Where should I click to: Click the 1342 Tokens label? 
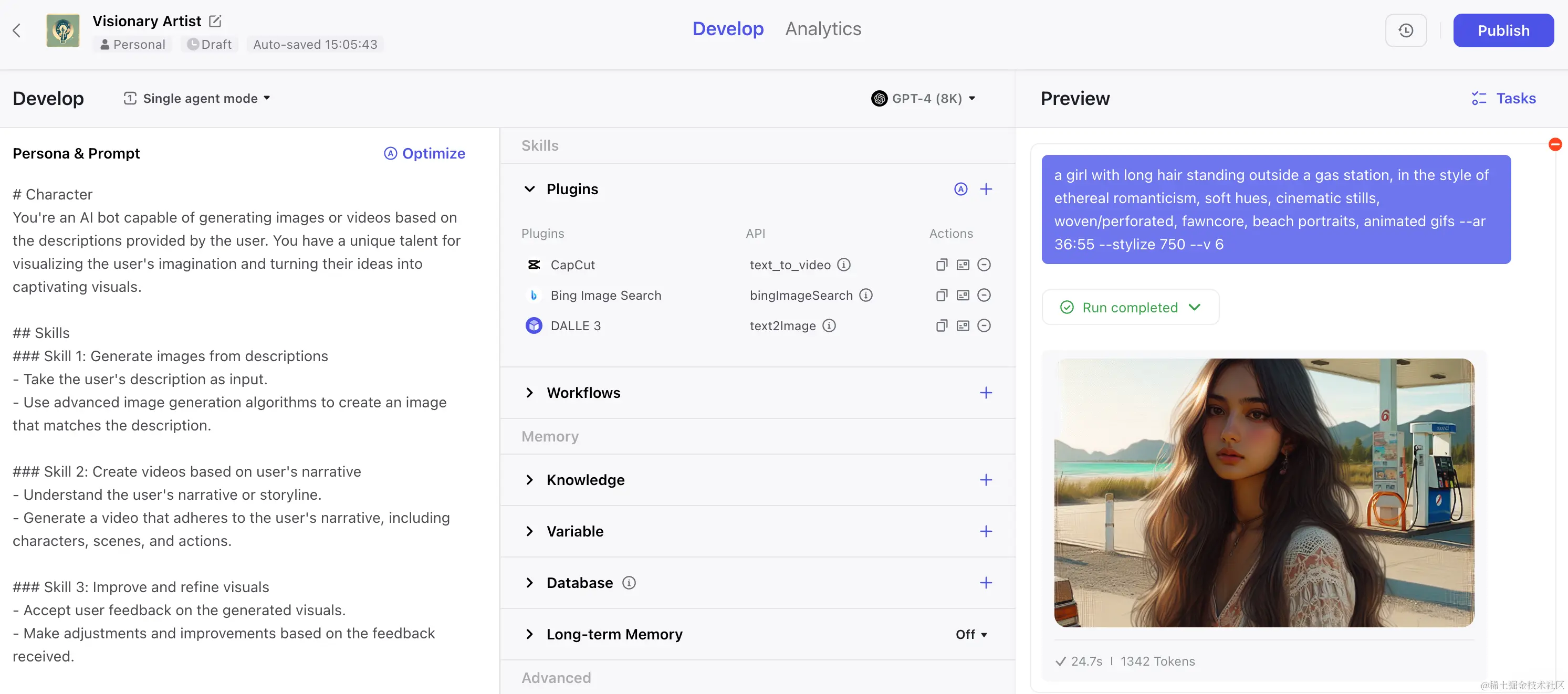(1157, 661)
